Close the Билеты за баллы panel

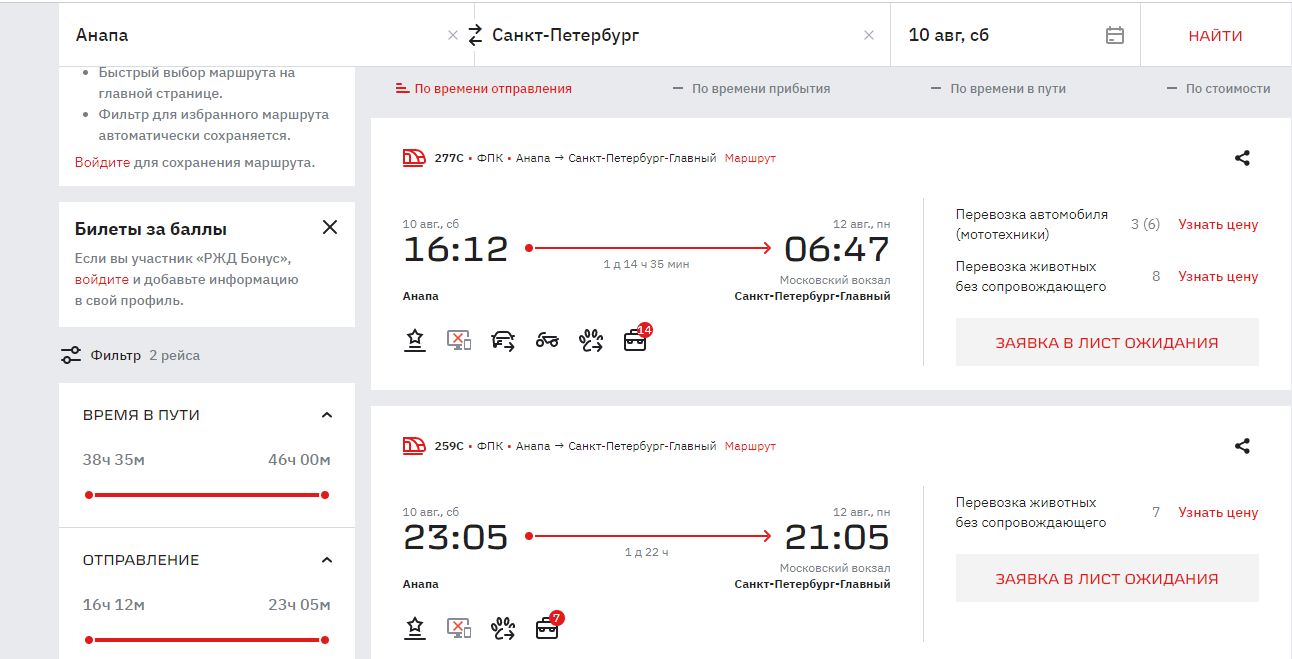[330, 228]
